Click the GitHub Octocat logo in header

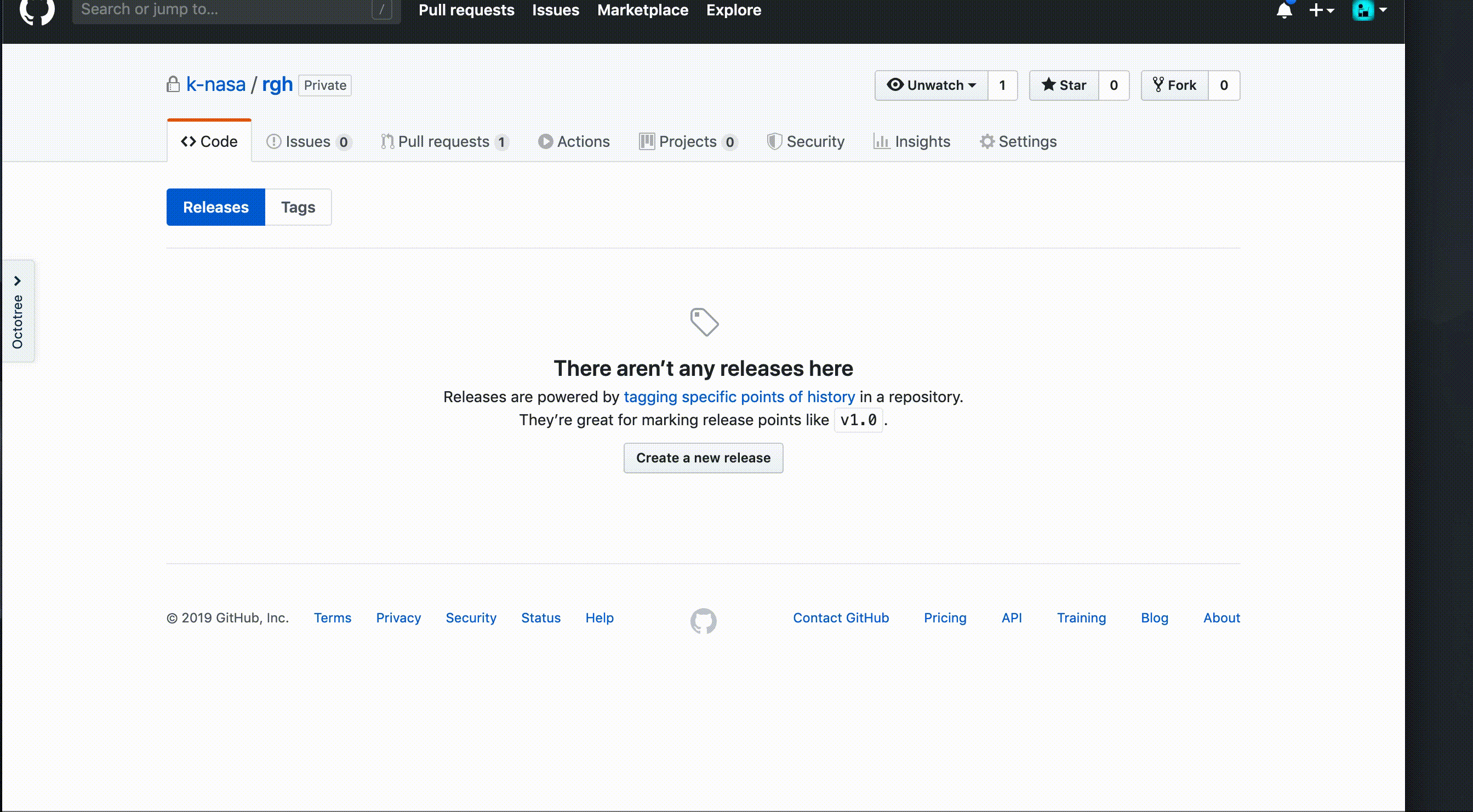pyautogui.click(x=37, y=10)
